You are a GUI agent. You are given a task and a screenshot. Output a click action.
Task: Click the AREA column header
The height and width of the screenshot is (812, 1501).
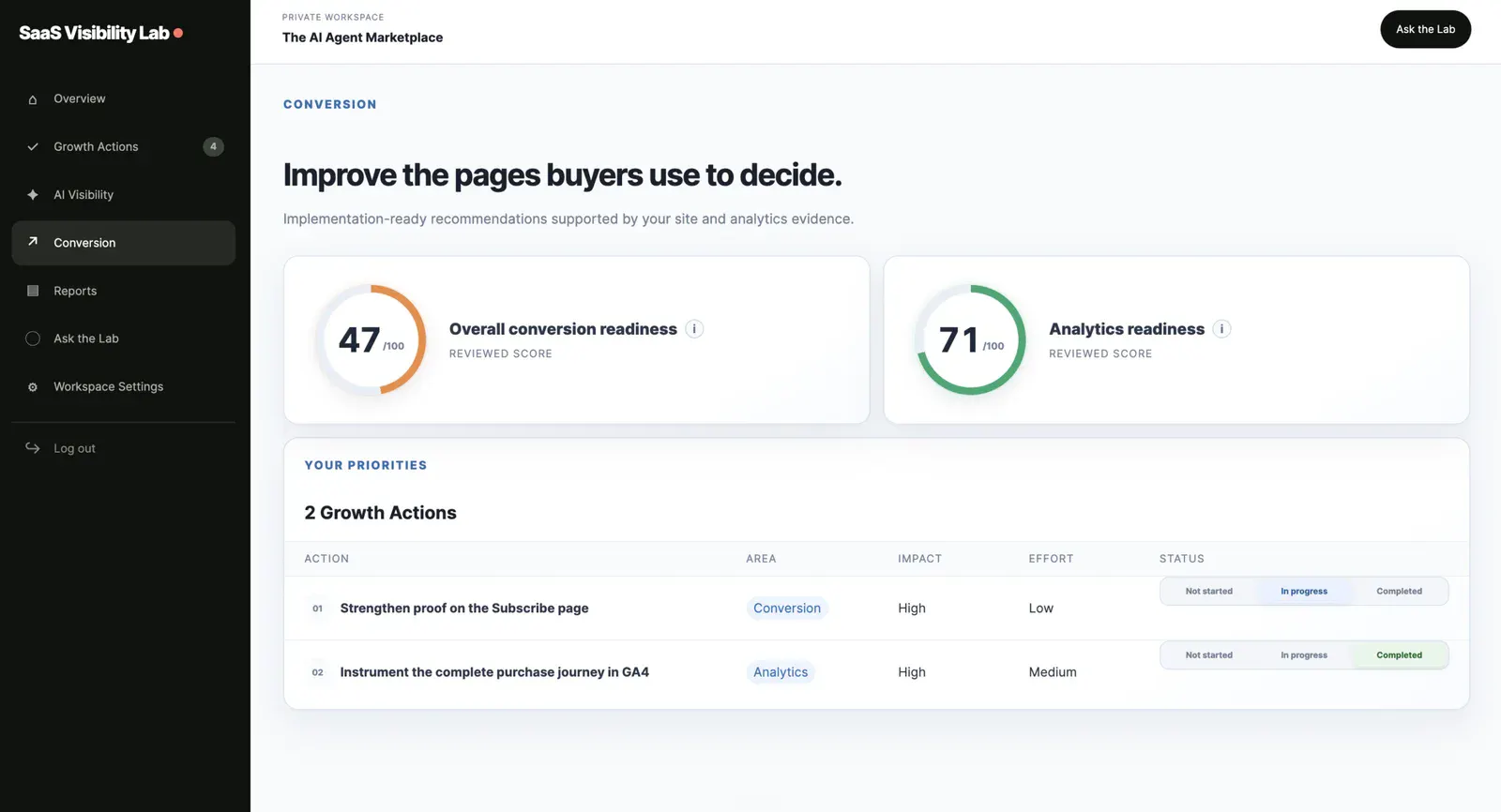tap(761, 559)
